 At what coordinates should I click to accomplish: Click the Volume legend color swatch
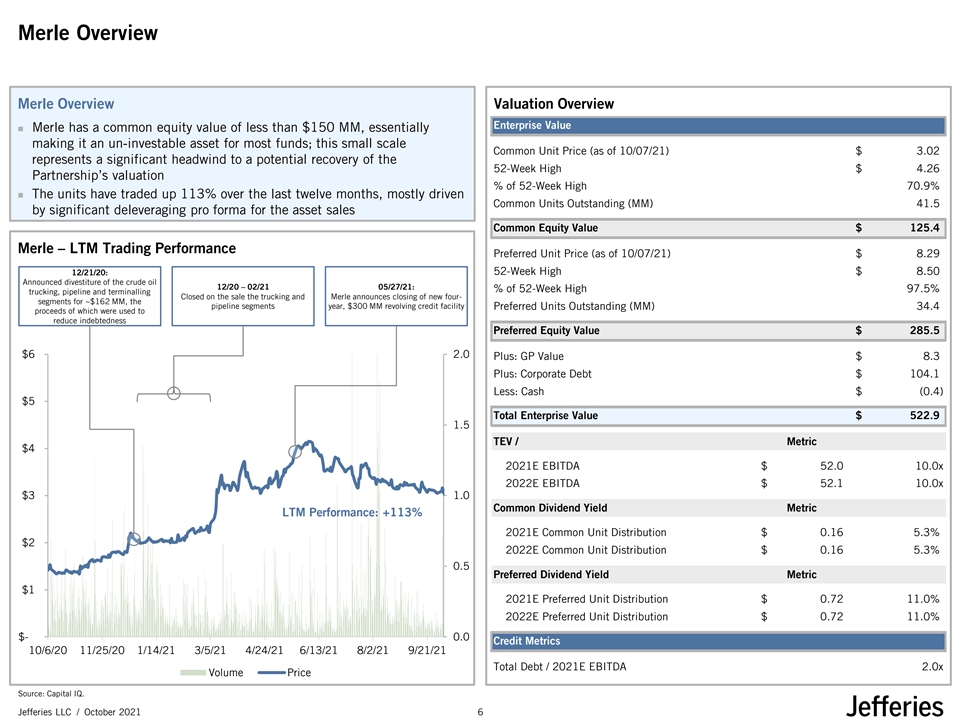[192, 673]
